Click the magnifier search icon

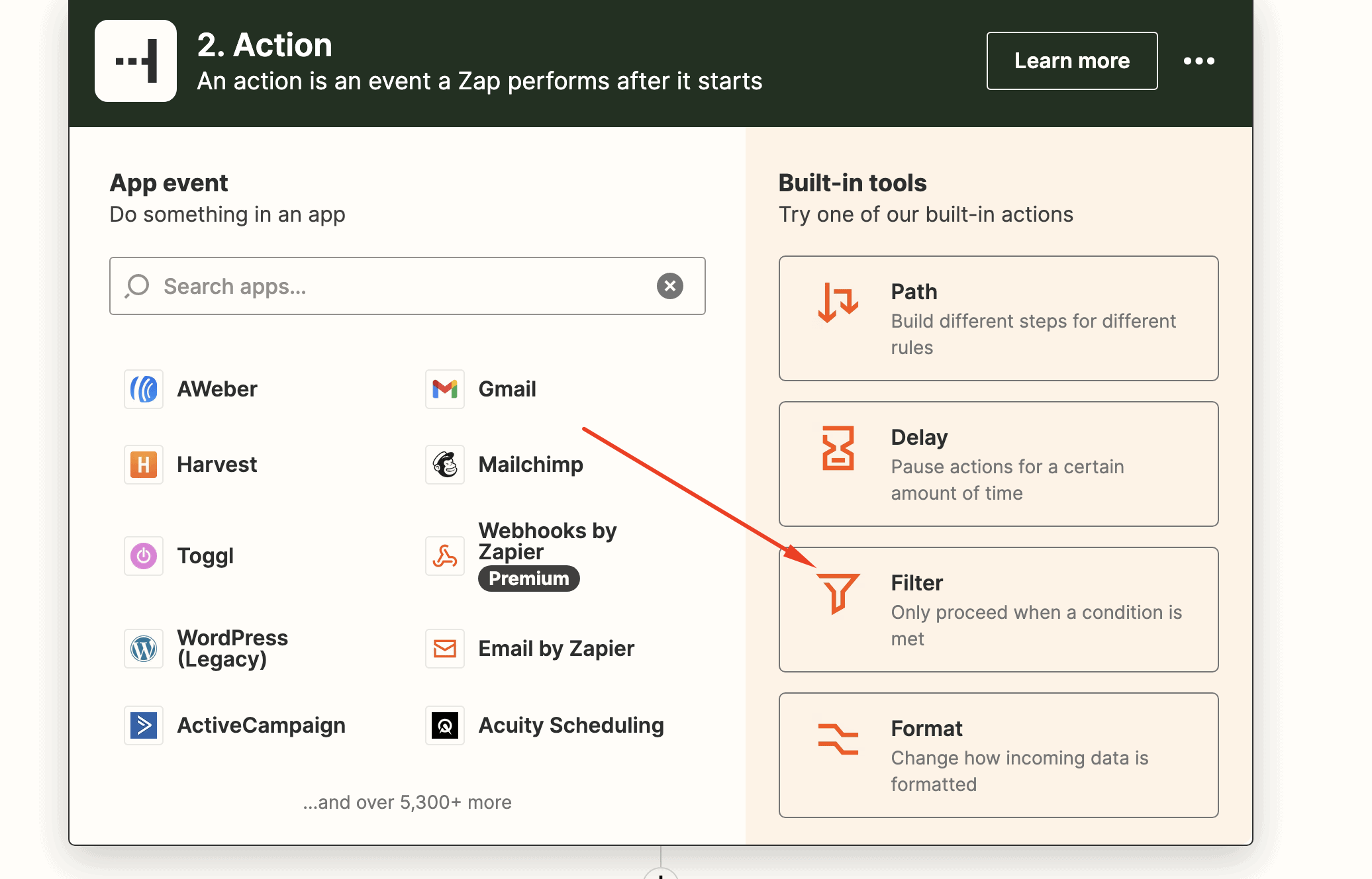click(138, 286)
